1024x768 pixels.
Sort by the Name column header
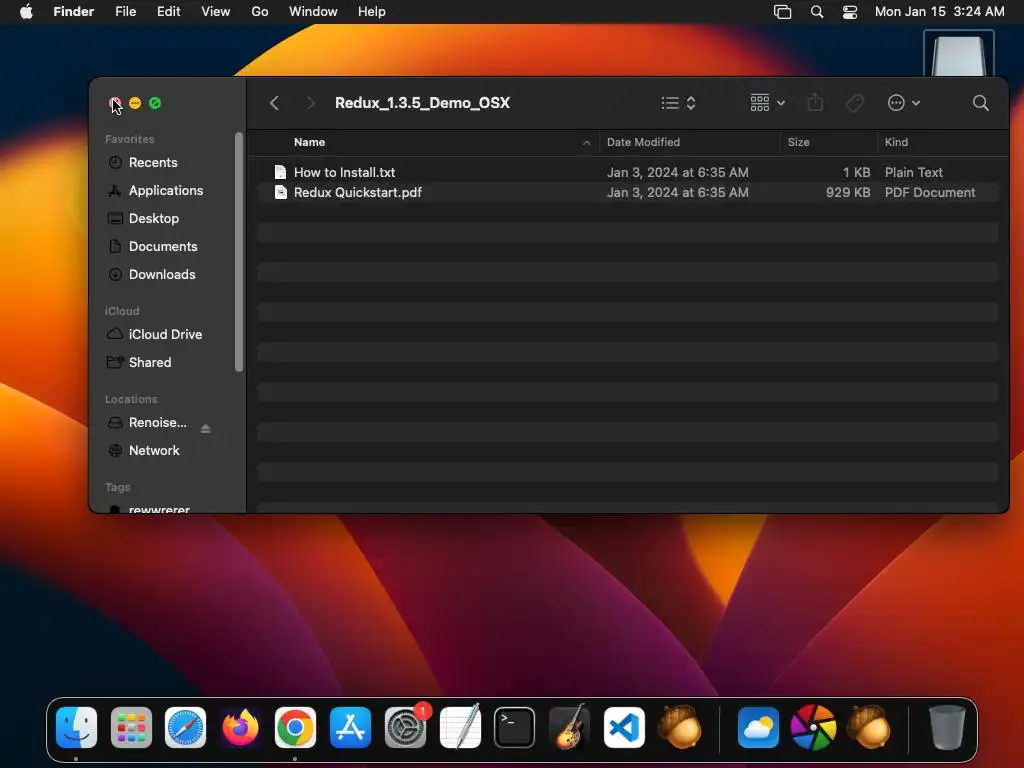pyautogui.click(x=309, y=142)
